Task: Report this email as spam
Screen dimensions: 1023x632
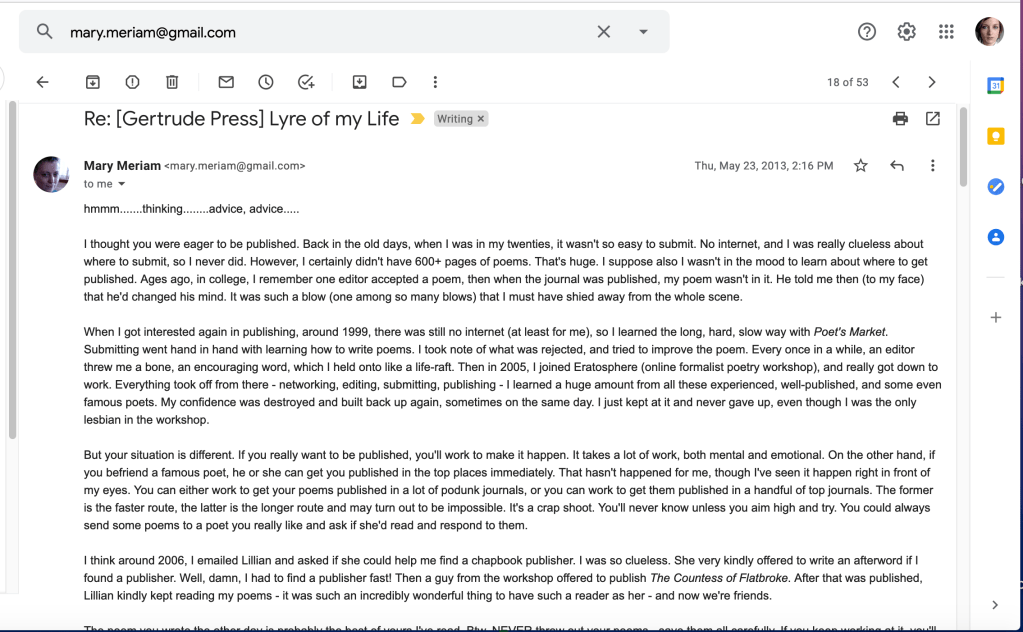Action: coord(132,82)
